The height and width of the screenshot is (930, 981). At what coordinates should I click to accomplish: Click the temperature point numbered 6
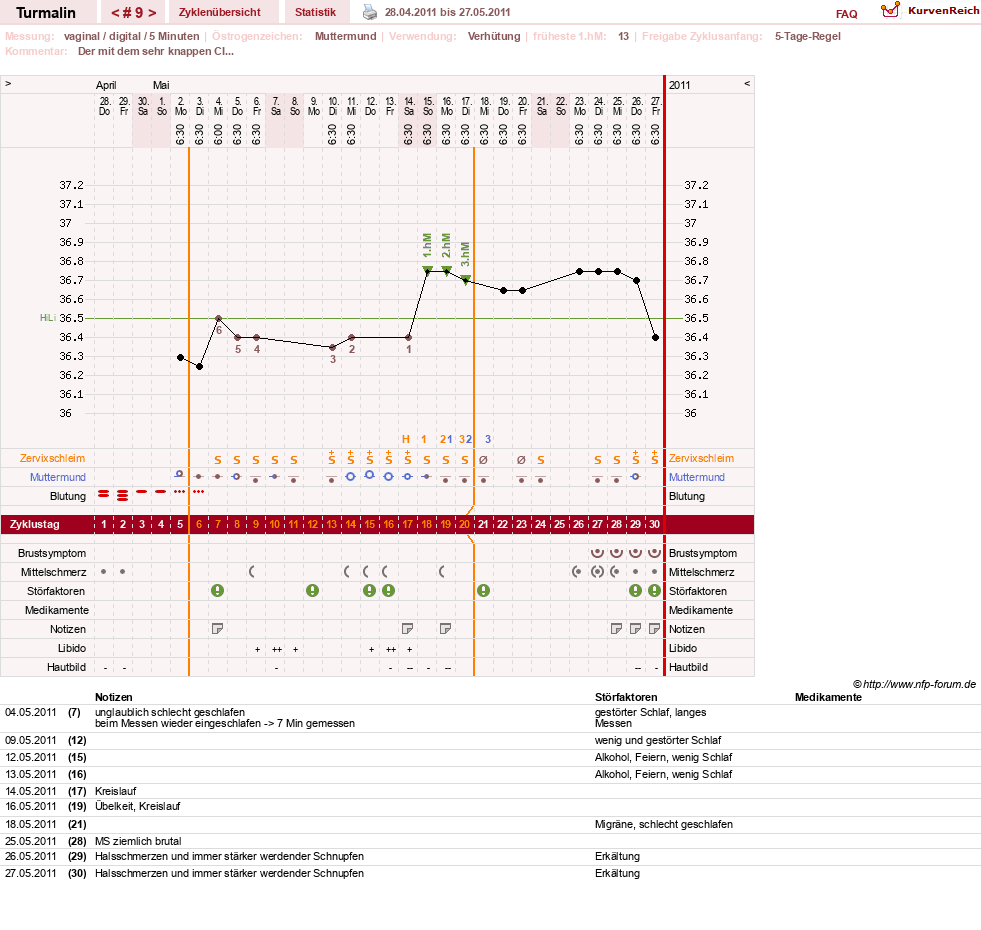click(218, 319)
